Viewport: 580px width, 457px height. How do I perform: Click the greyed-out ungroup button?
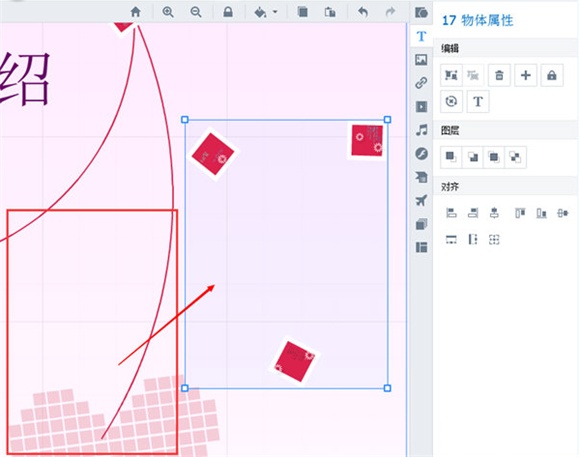[473, 75]
